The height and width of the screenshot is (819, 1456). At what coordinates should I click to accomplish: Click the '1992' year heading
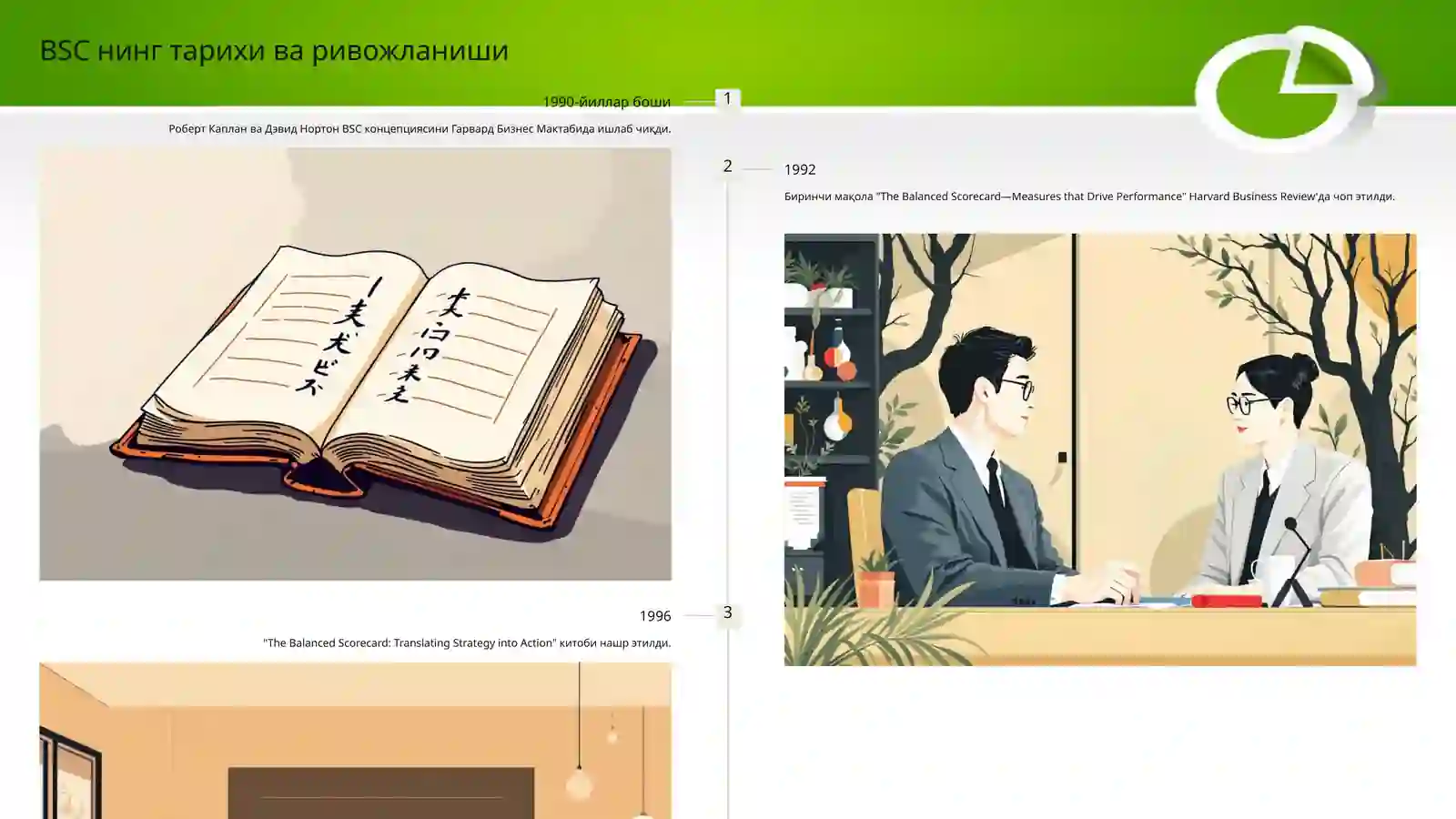tap(800, 169)
